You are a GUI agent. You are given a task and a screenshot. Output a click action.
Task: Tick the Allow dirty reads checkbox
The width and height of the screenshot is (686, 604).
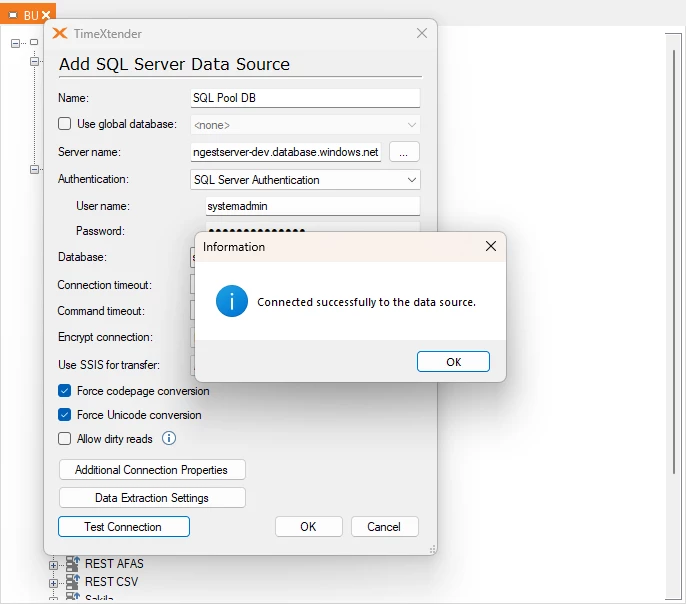coord(65,439)
